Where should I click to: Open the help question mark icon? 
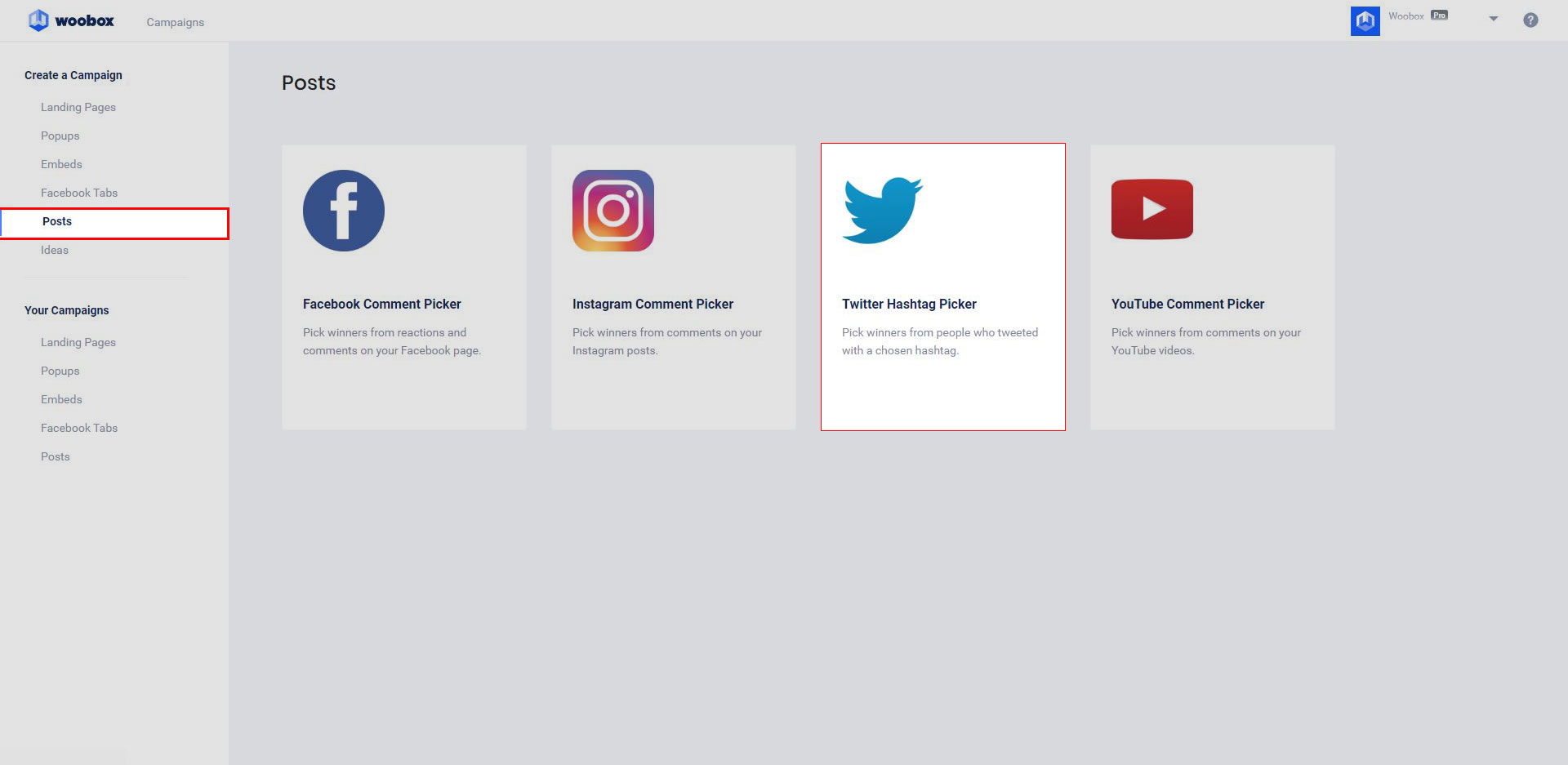tap(1530, 20)
